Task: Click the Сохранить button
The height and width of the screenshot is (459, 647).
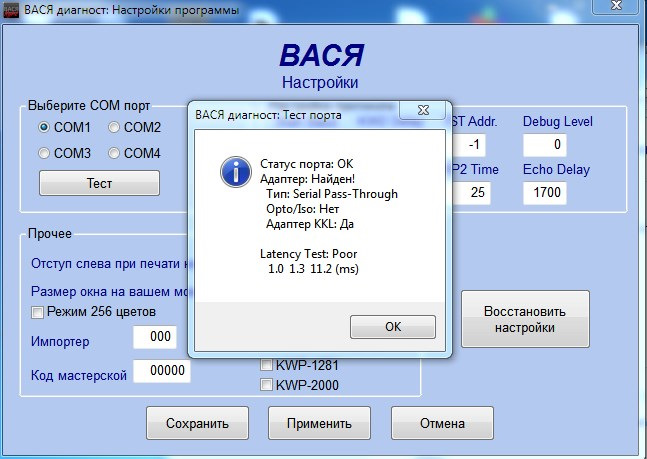Action: [197, 423]
